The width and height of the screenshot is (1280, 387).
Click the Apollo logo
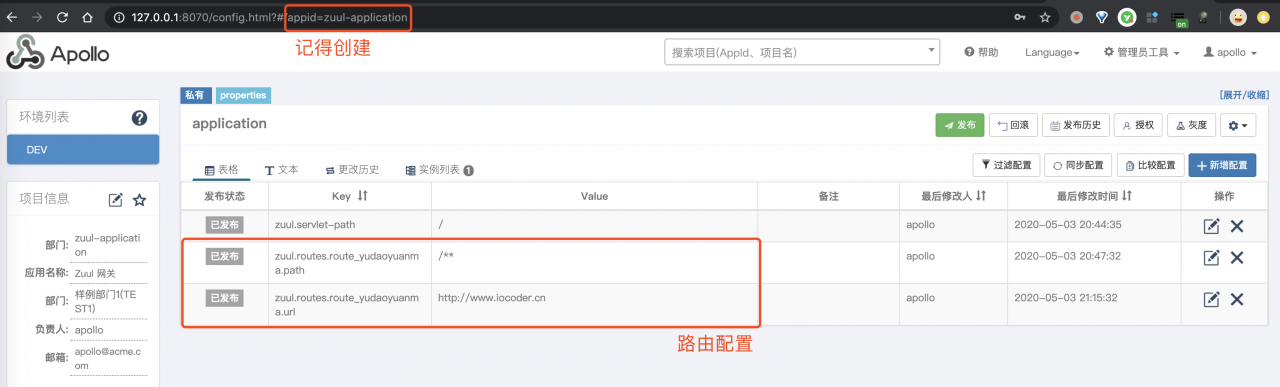pos(58,52)
